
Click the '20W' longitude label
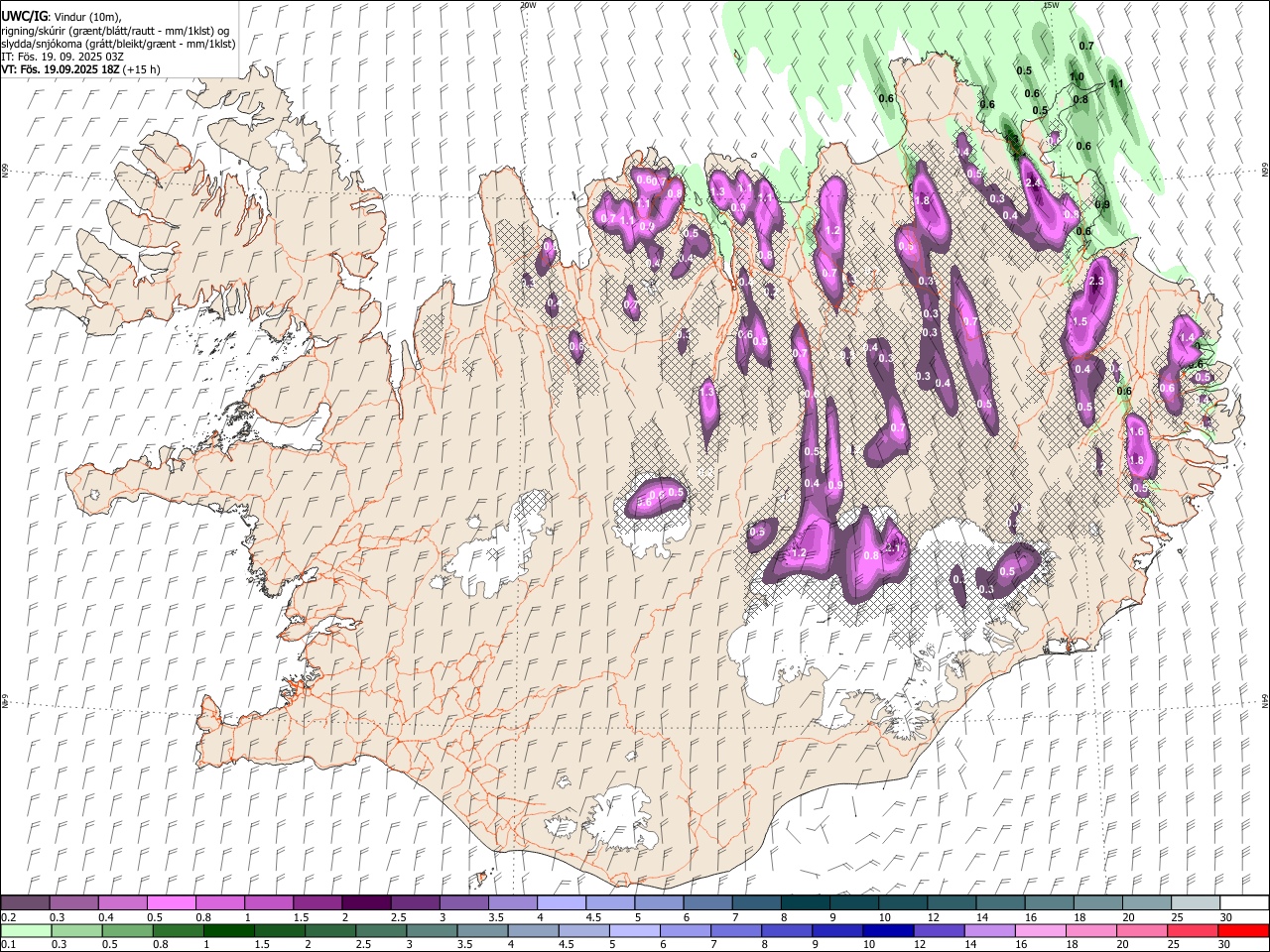(528, 5)
